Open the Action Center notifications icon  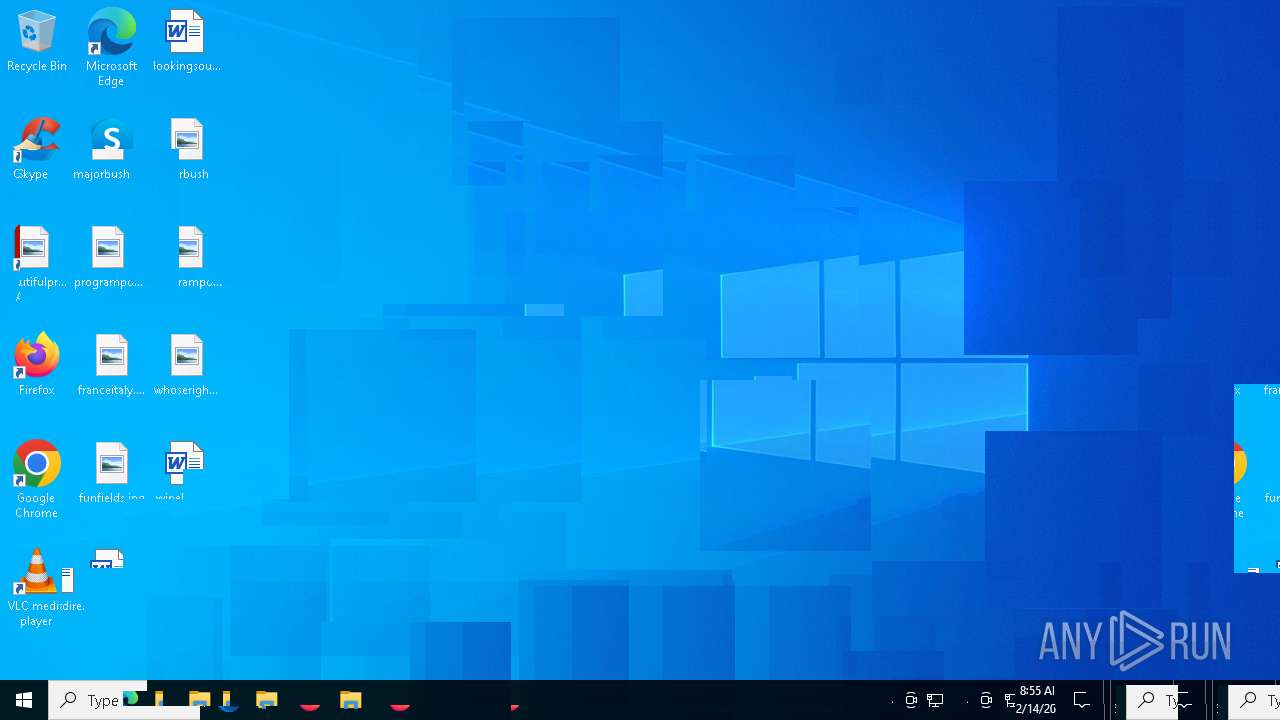tap(1081, 700)
